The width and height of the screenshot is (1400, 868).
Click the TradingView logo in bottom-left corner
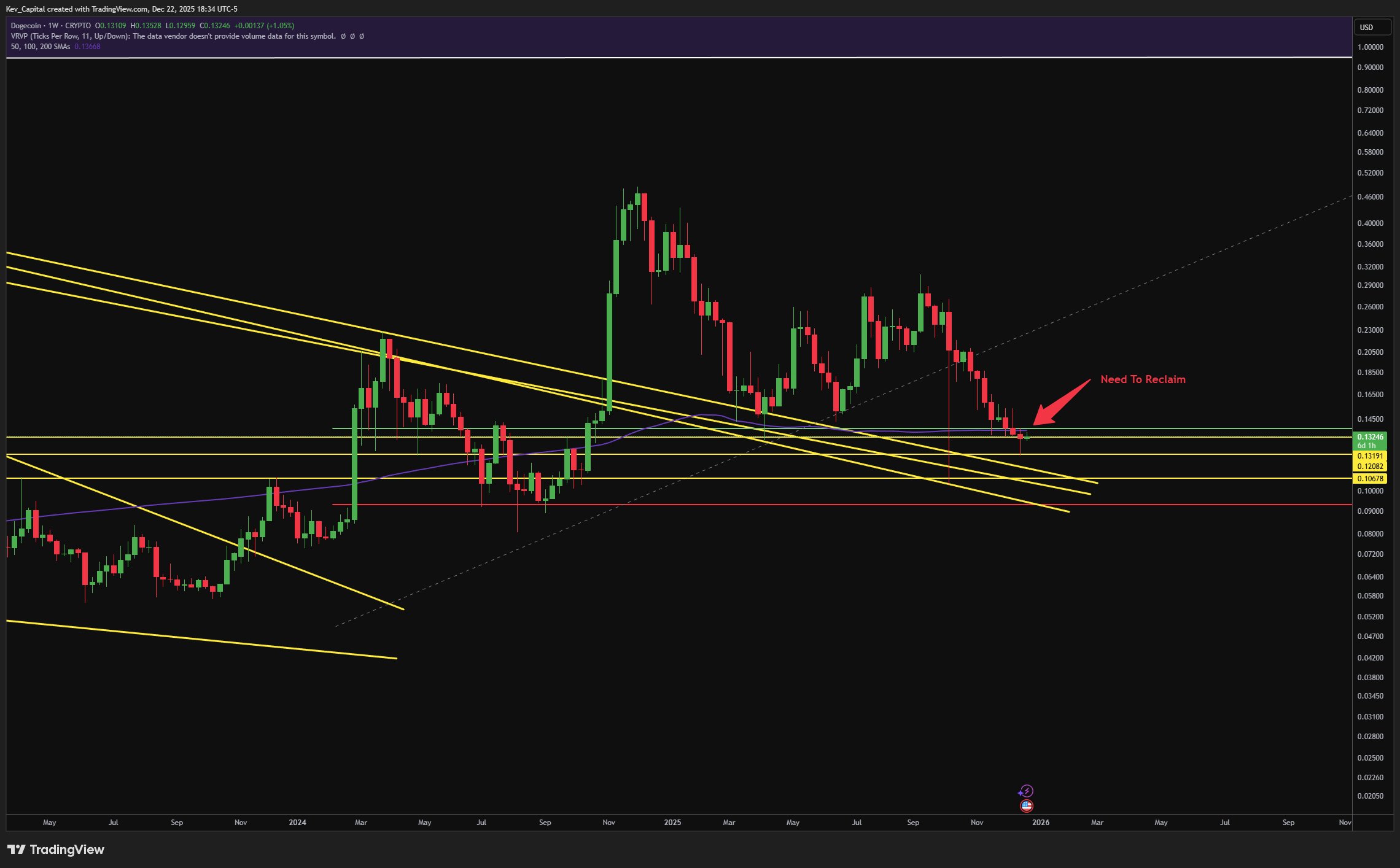tap(55, 850)
